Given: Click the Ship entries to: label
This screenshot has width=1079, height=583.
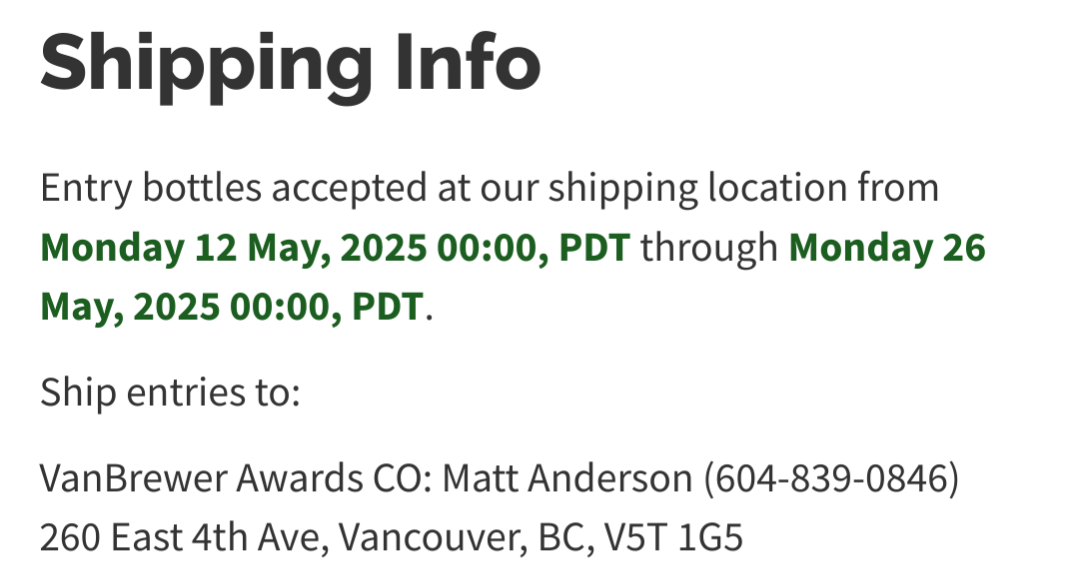Looking at the screenshot, I should [170, 393].
